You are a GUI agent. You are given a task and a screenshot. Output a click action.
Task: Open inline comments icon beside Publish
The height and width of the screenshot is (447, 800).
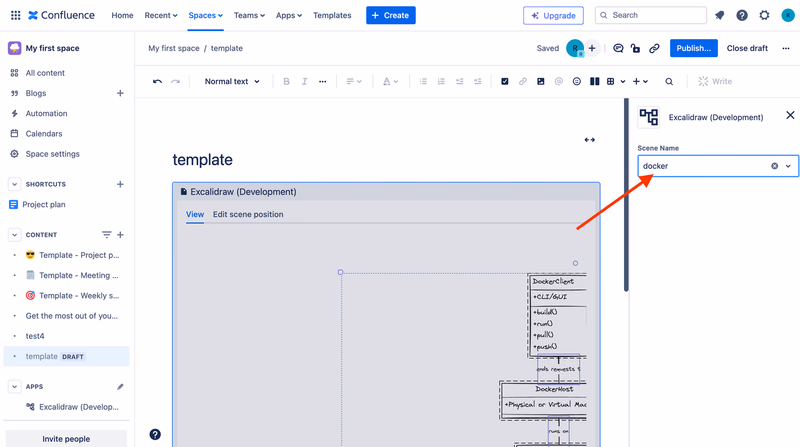point(618,48)
